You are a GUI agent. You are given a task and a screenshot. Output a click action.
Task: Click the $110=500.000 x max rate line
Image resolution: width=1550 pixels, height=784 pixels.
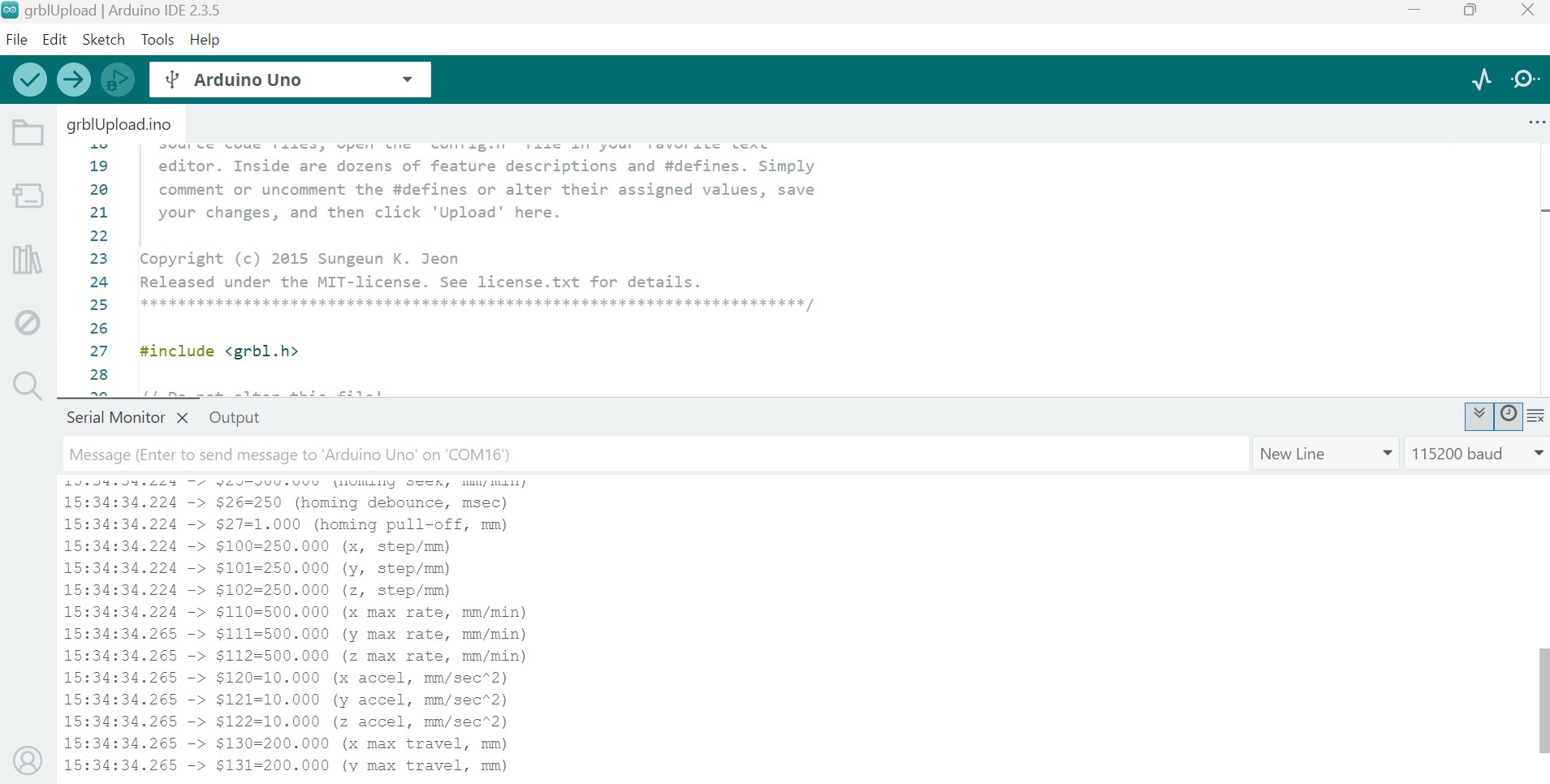[295, 612]
